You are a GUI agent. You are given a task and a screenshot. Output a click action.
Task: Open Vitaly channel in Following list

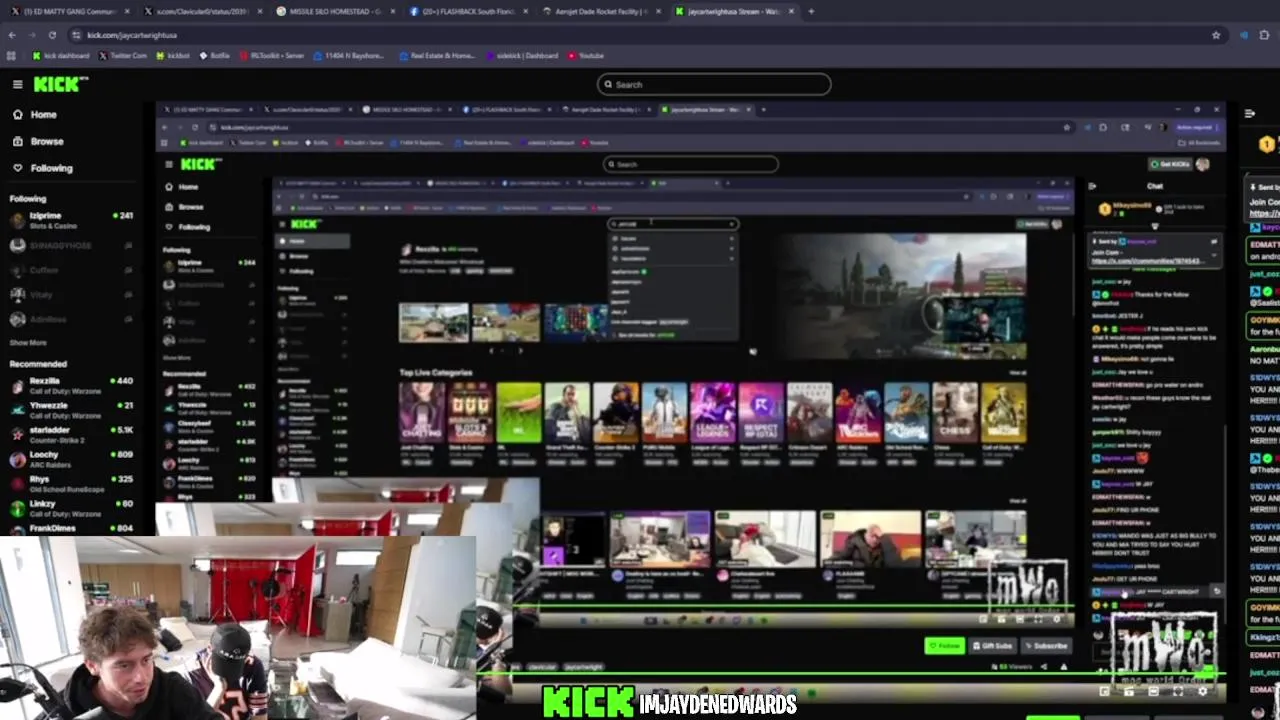[x=71, y=295]
